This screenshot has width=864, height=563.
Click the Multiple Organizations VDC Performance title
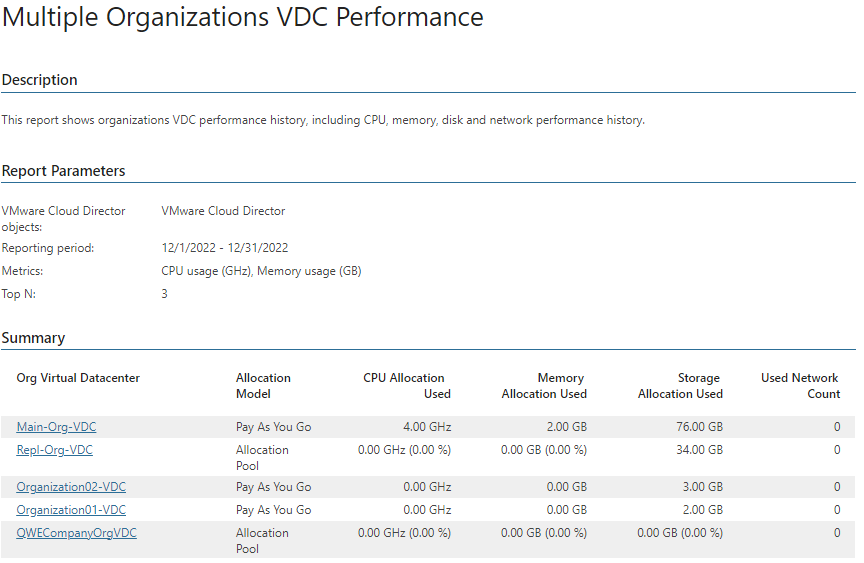[242, 17]
